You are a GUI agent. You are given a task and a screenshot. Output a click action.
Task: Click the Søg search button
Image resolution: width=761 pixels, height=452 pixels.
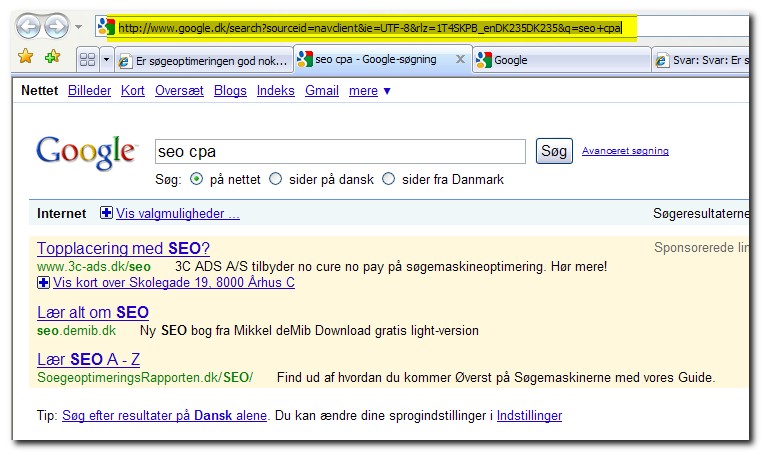pos(554,151)
